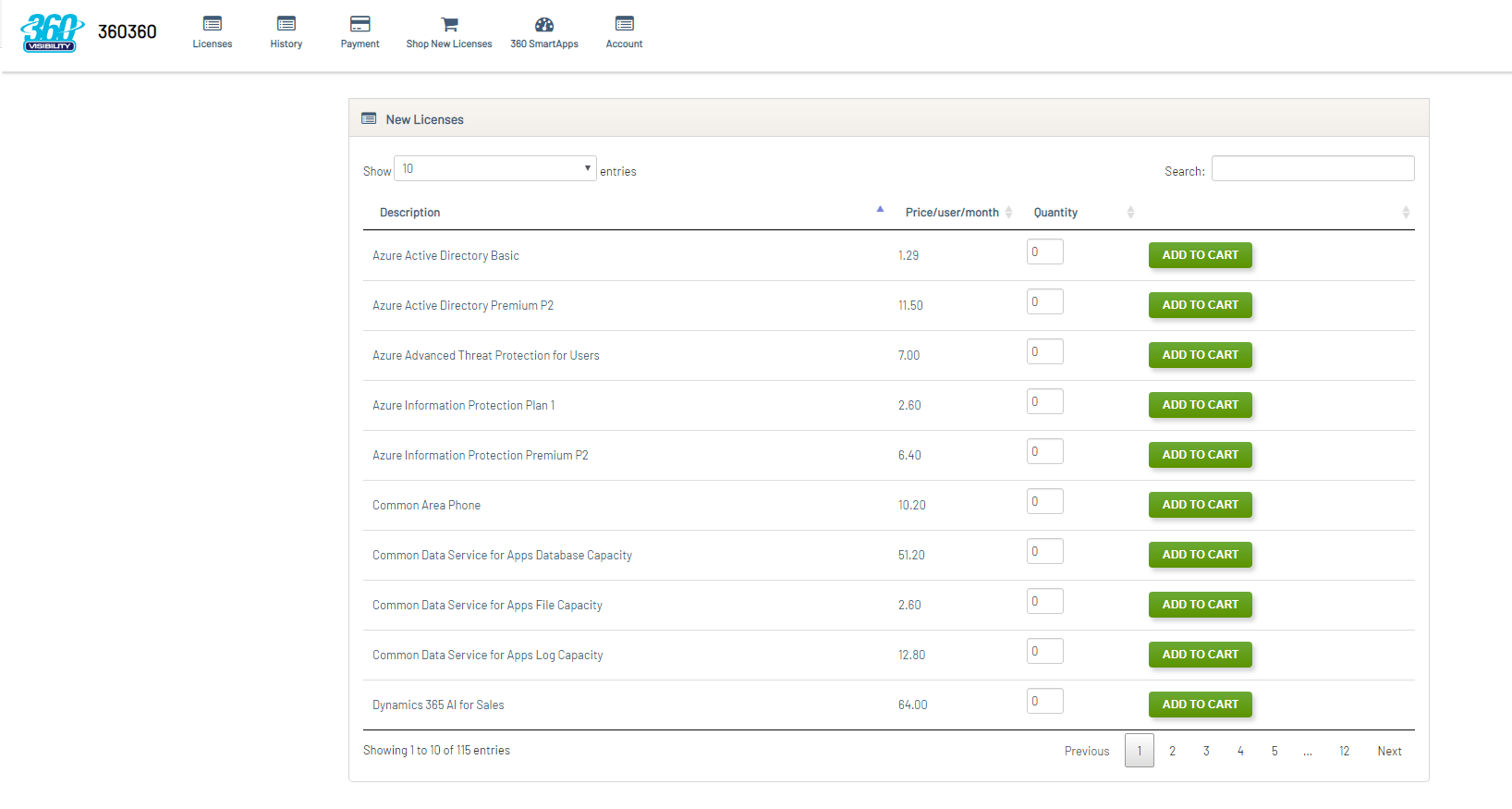The image size is (1512, 809).
Task: Focus the Search input field
Action: point(1313,168)
